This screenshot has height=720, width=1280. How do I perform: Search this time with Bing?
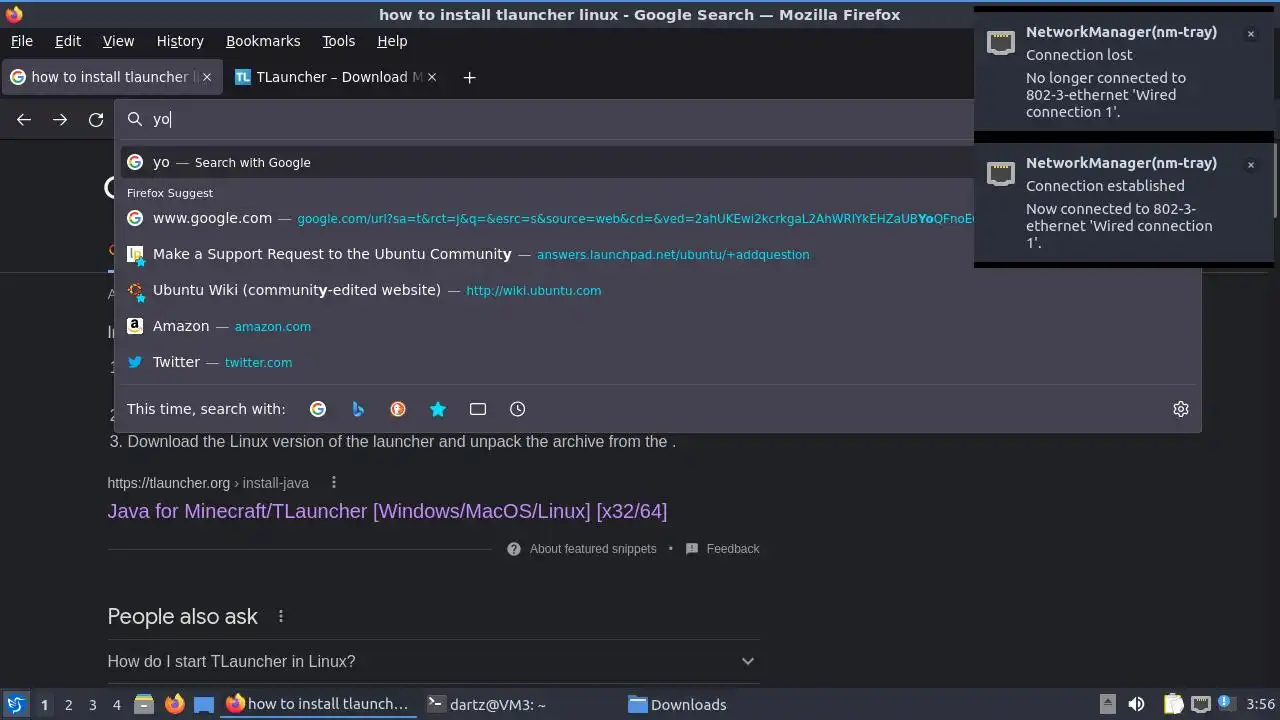point(358,409)
